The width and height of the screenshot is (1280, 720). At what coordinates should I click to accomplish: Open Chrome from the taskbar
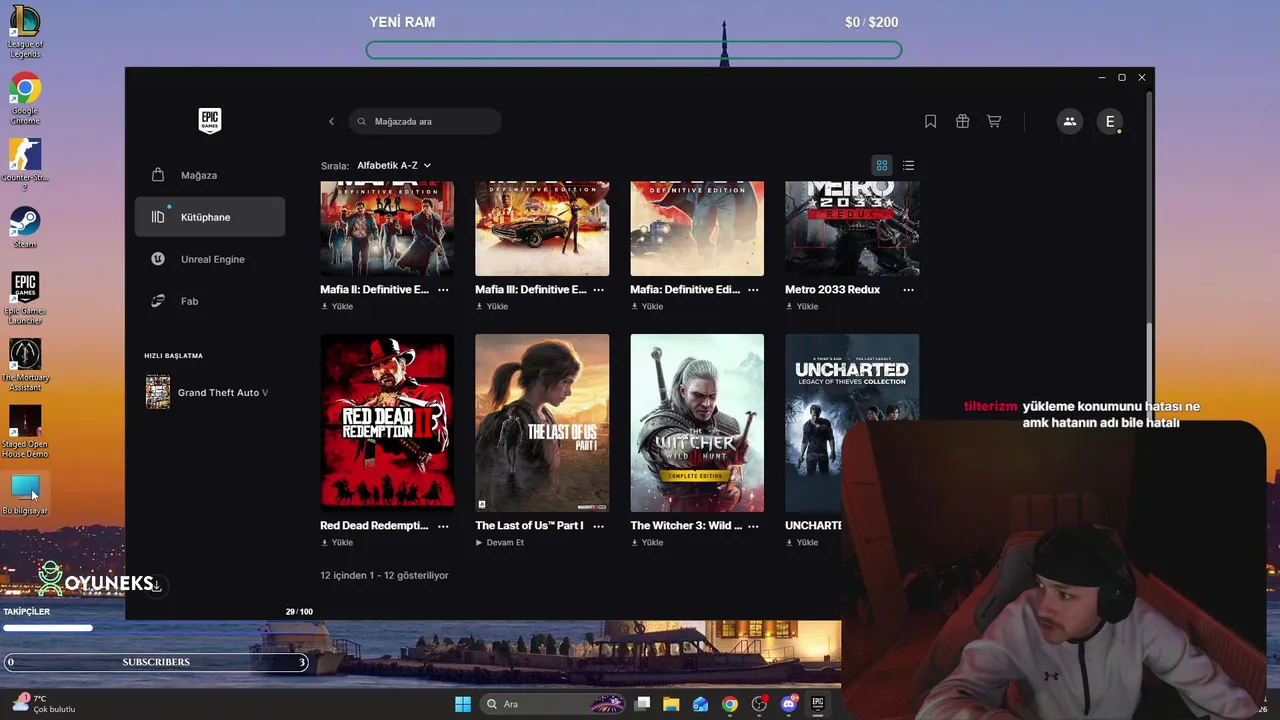pyautogui.click(x=730, y=704)
